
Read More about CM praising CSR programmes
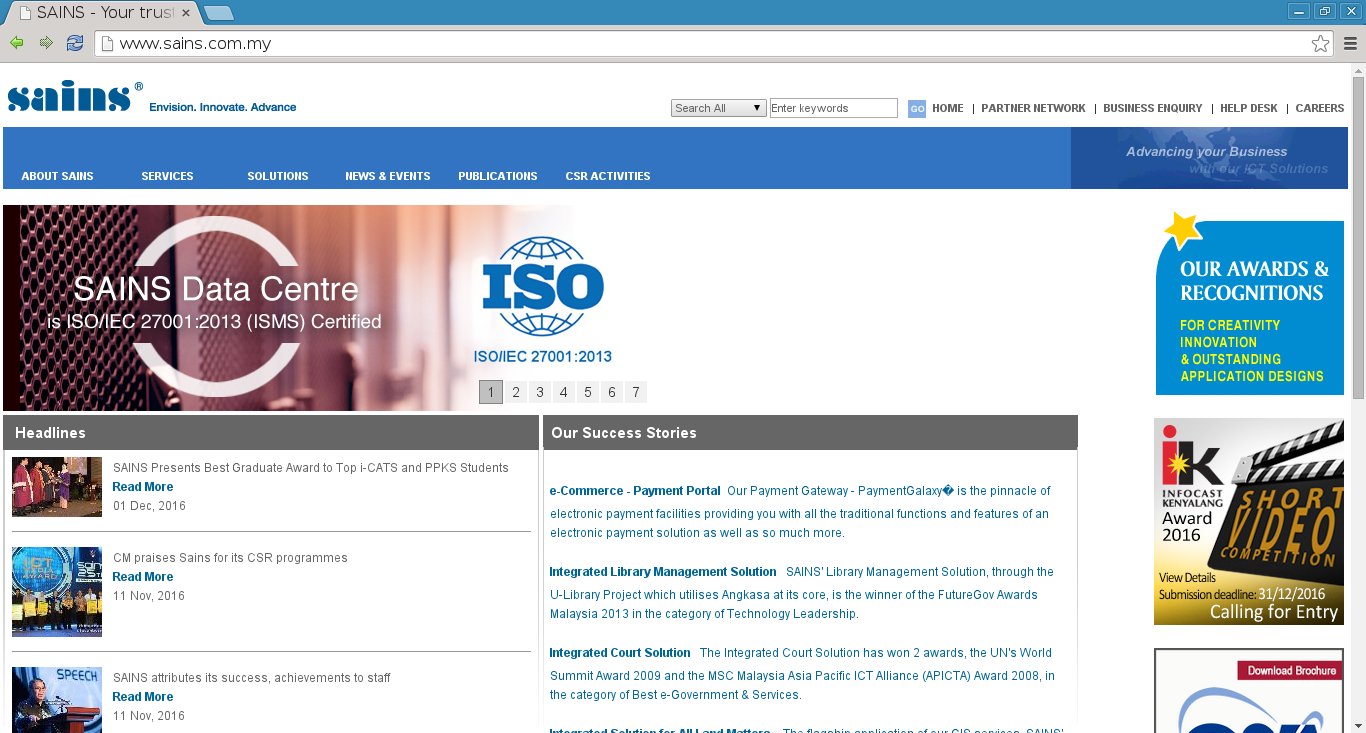click(x=143, y=577)
